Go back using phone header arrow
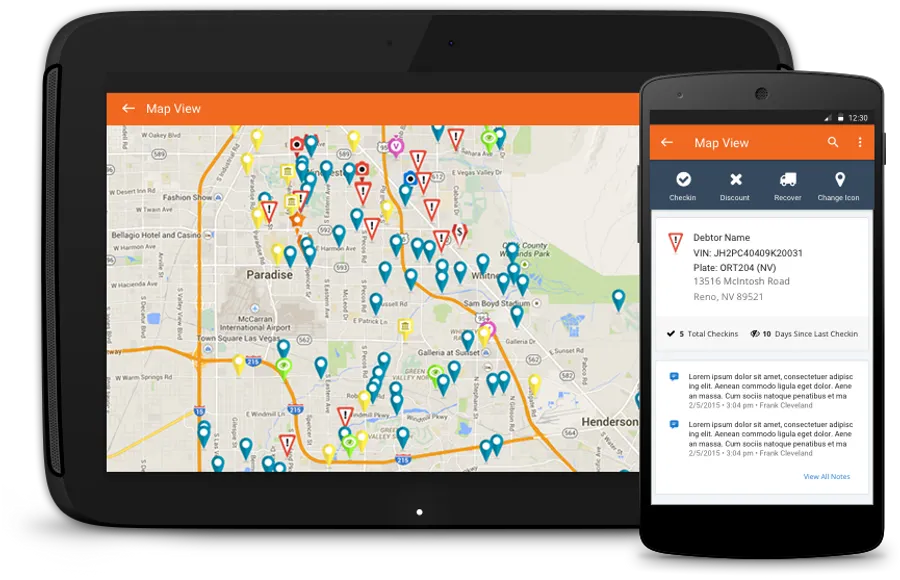 pos(667,142)
